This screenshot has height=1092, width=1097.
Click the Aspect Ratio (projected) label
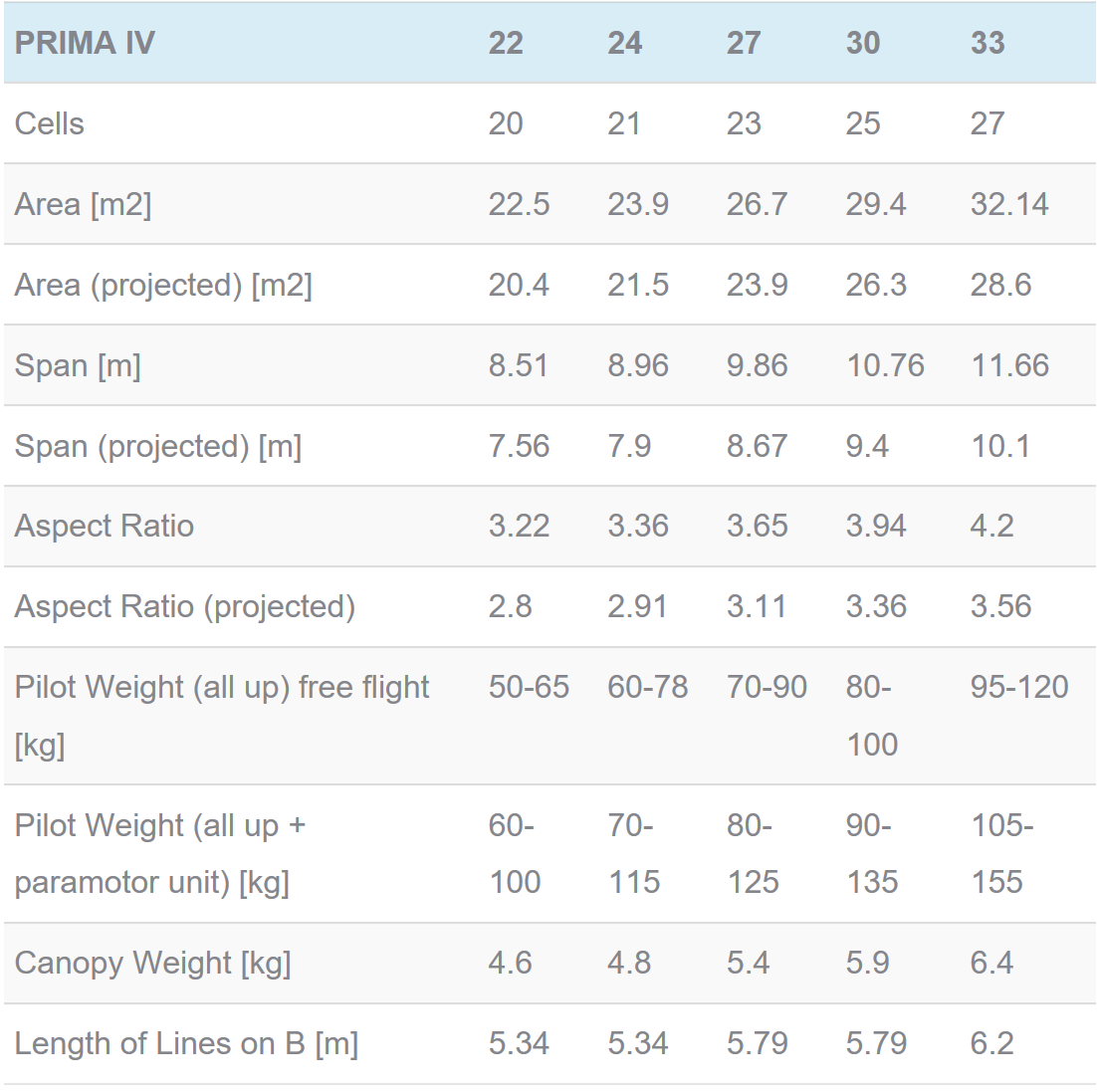pos(185,606)
